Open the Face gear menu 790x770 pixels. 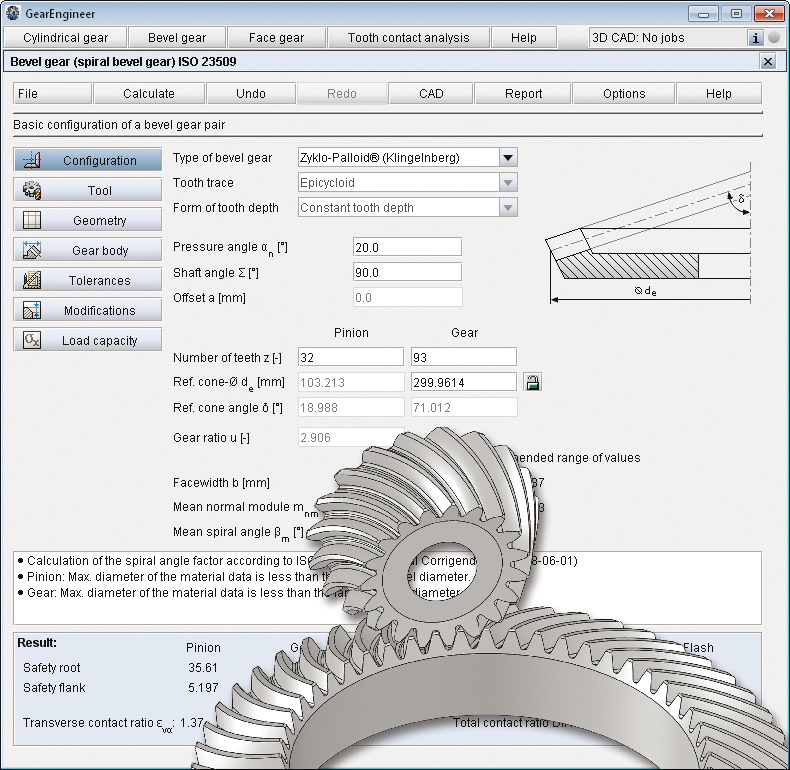(x=276, y=38)
